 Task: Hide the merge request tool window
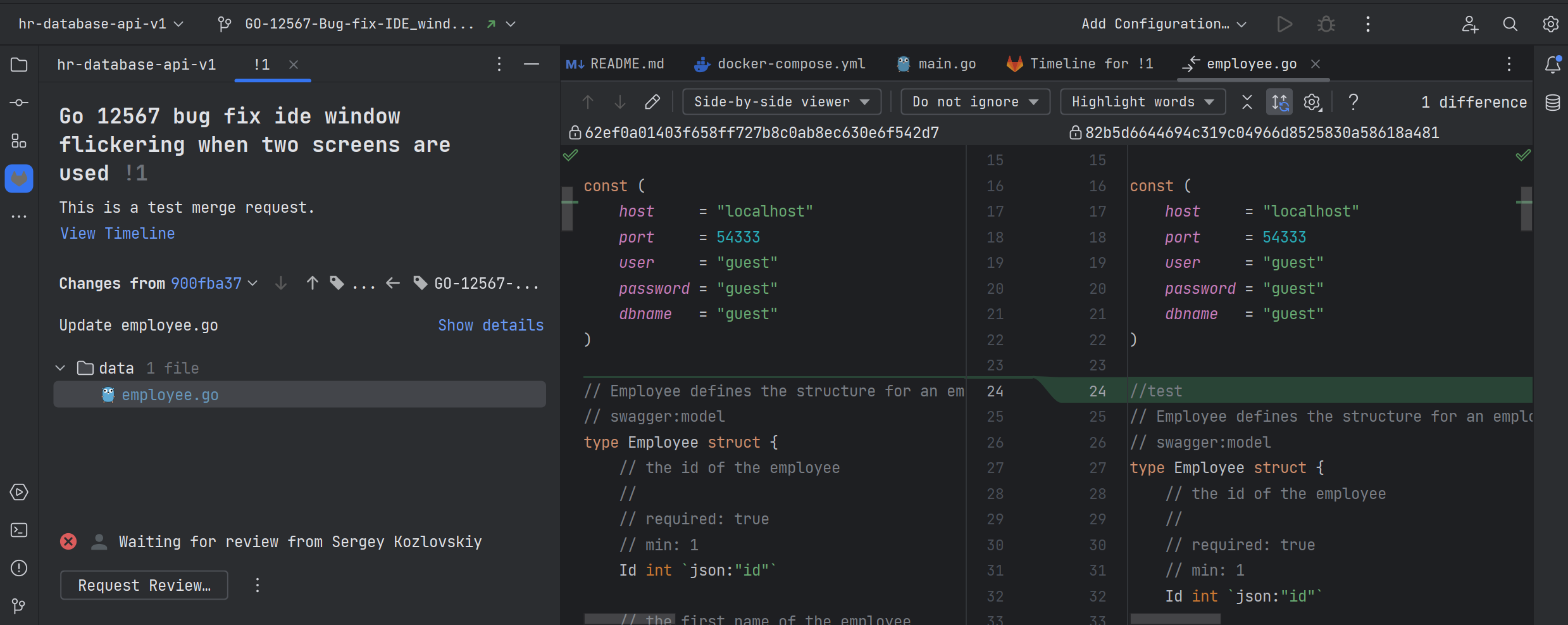click(x=532, y=64)
